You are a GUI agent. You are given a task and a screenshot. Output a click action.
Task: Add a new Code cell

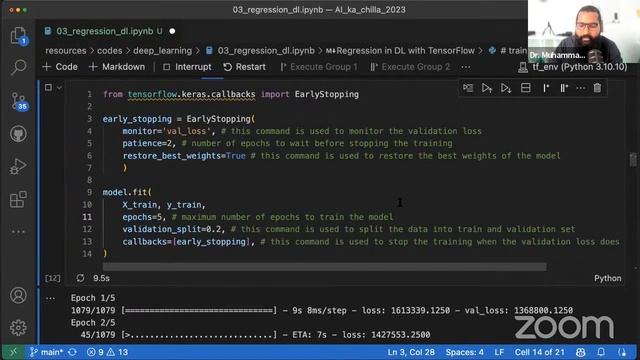point(60,67)
